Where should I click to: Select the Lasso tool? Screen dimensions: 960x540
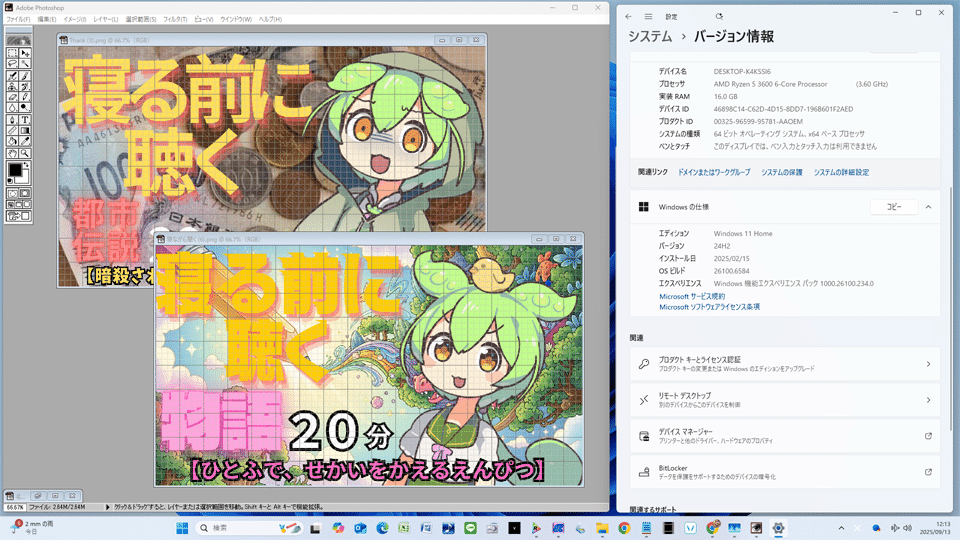tap(12, 64)
